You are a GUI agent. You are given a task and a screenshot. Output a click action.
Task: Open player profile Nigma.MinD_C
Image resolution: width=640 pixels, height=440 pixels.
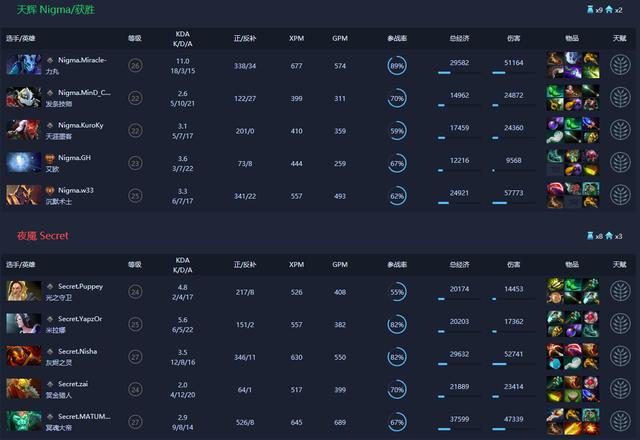point(84,93)
